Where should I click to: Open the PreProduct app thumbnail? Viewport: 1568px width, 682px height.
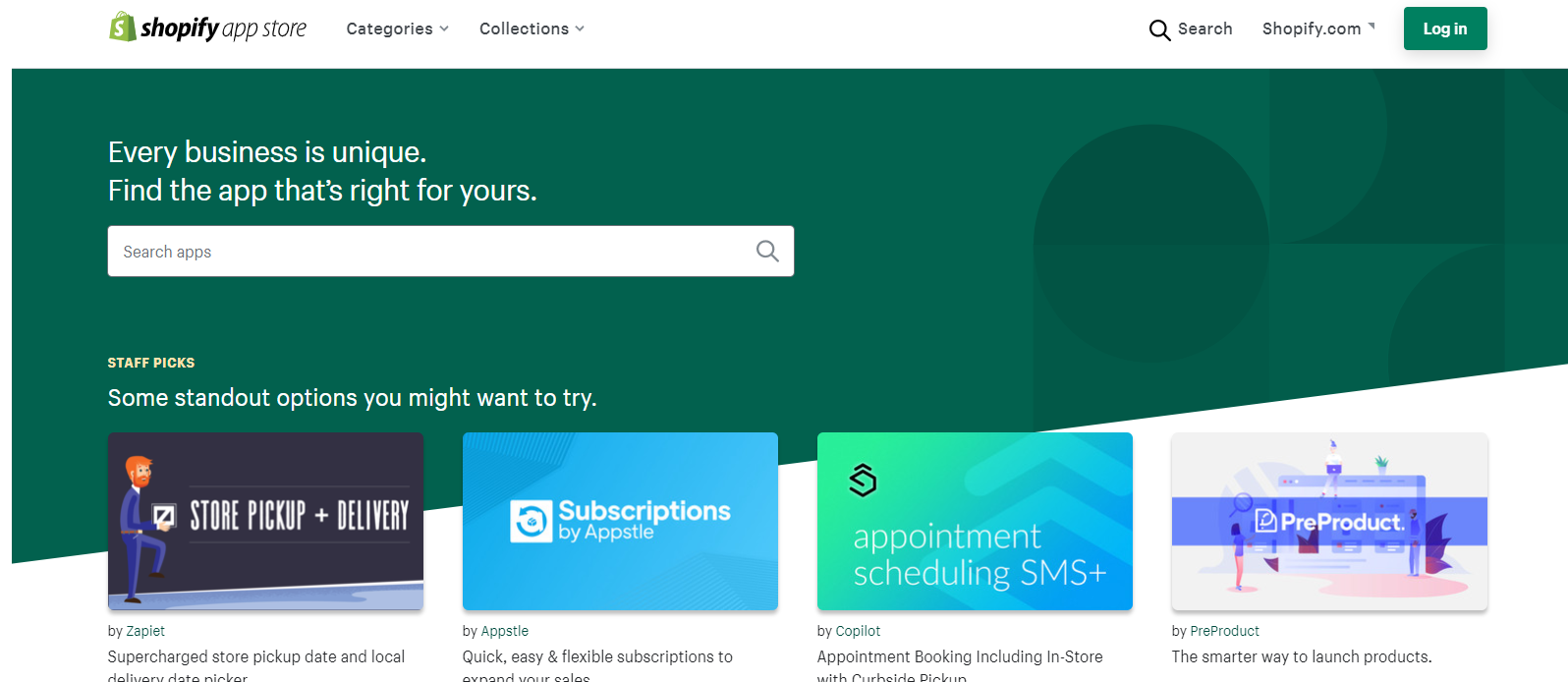(x=1329, y=521)
